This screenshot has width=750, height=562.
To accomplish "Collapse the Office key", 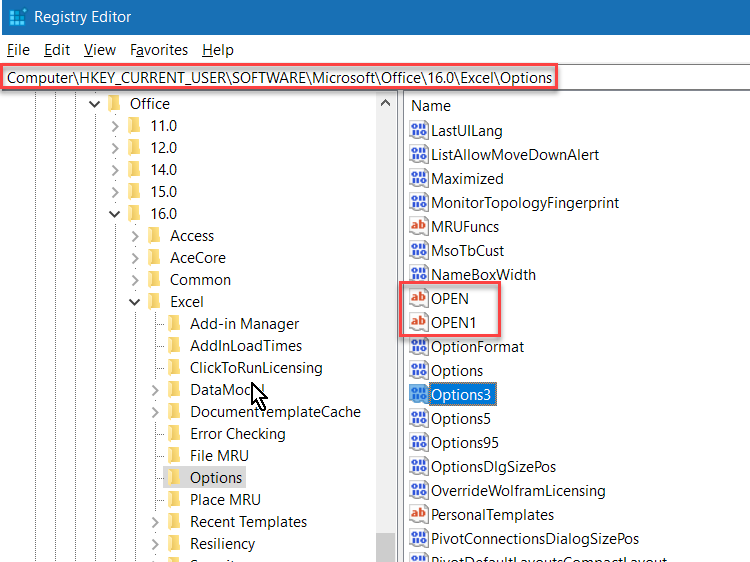I will coord(95,104).
